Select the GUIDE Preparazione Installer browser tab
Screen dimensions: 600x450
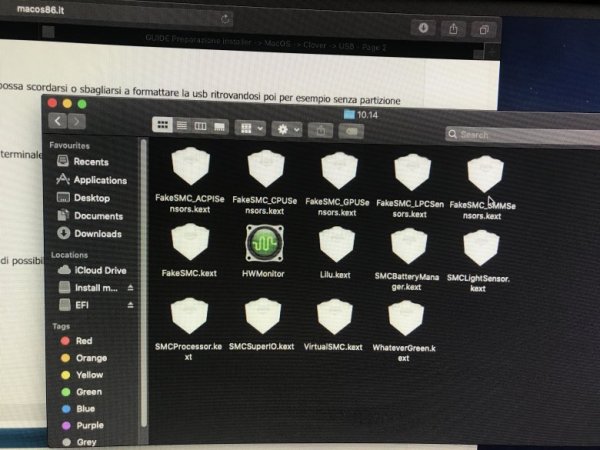pos(266,42)
